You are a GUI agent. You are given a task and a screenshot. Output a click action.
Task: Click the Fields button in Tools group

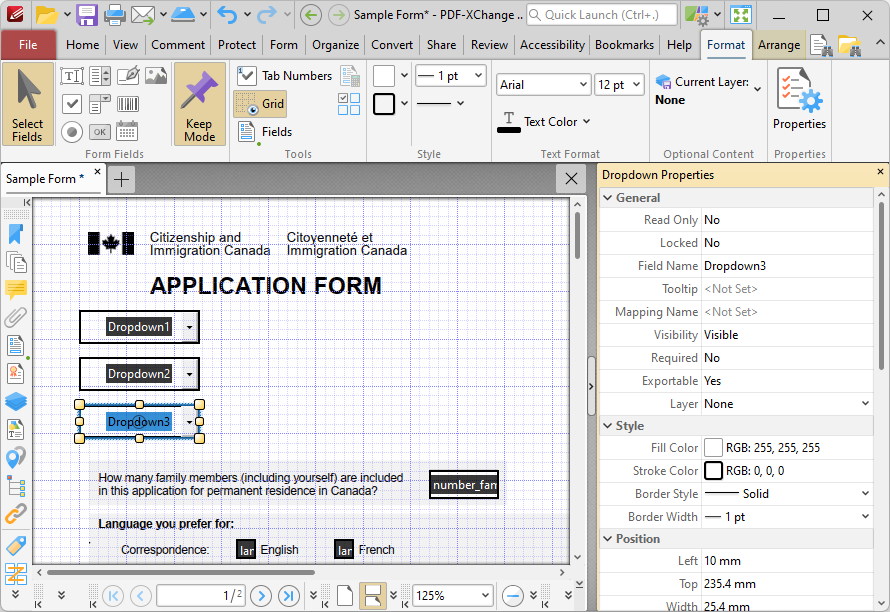click(x=265, y=132)
